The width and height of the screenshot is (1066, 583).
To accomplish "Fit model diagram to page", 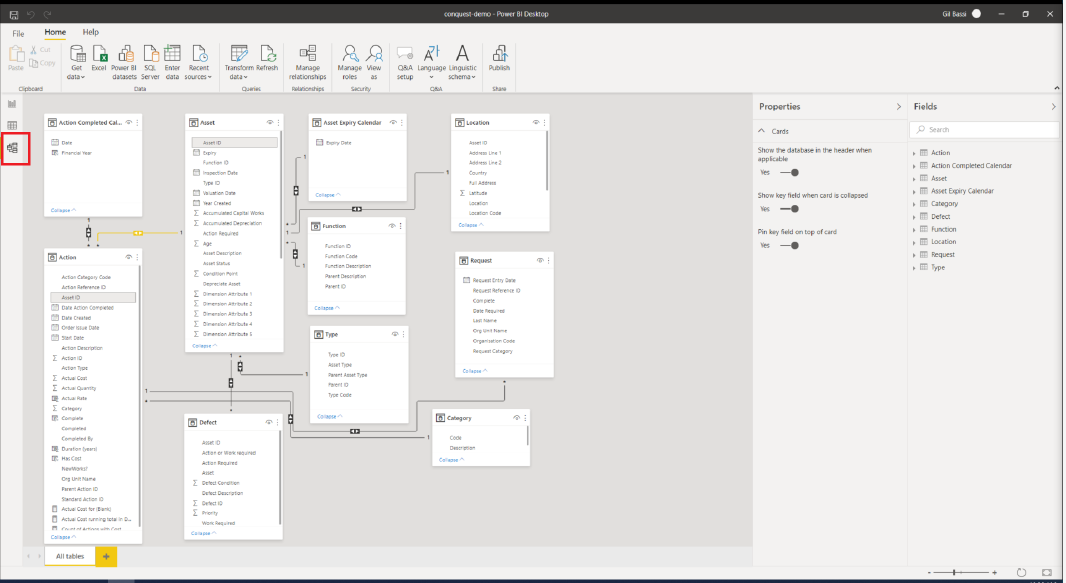I will pos(1046,572).
